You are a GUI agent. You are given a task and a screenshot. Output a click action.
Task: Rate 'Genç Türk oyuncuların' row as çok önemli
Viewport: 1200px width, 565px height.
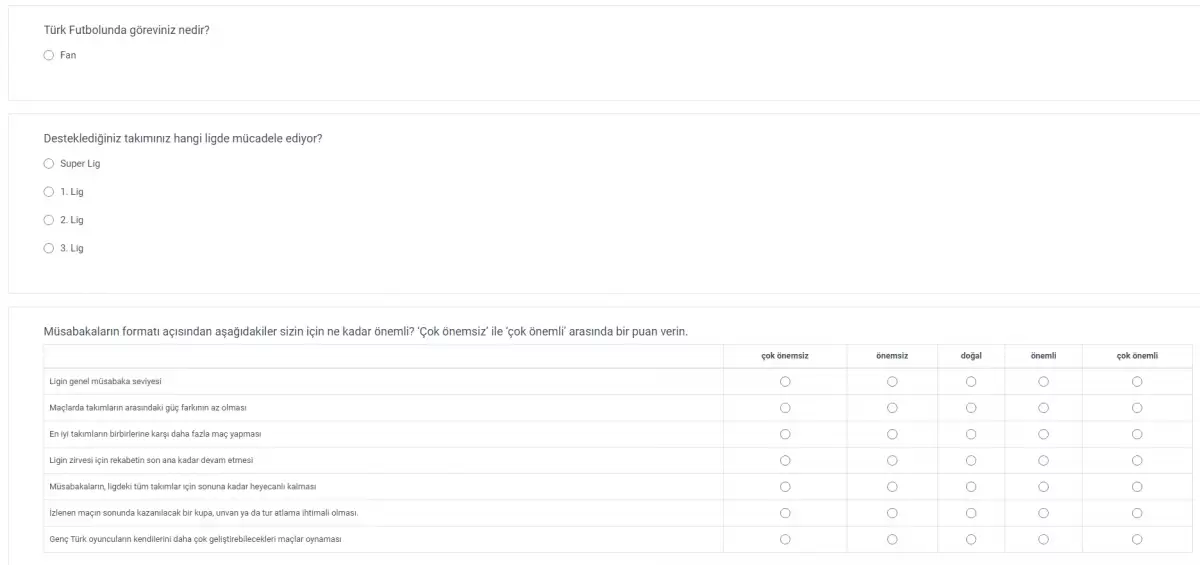click(1137, 539)
